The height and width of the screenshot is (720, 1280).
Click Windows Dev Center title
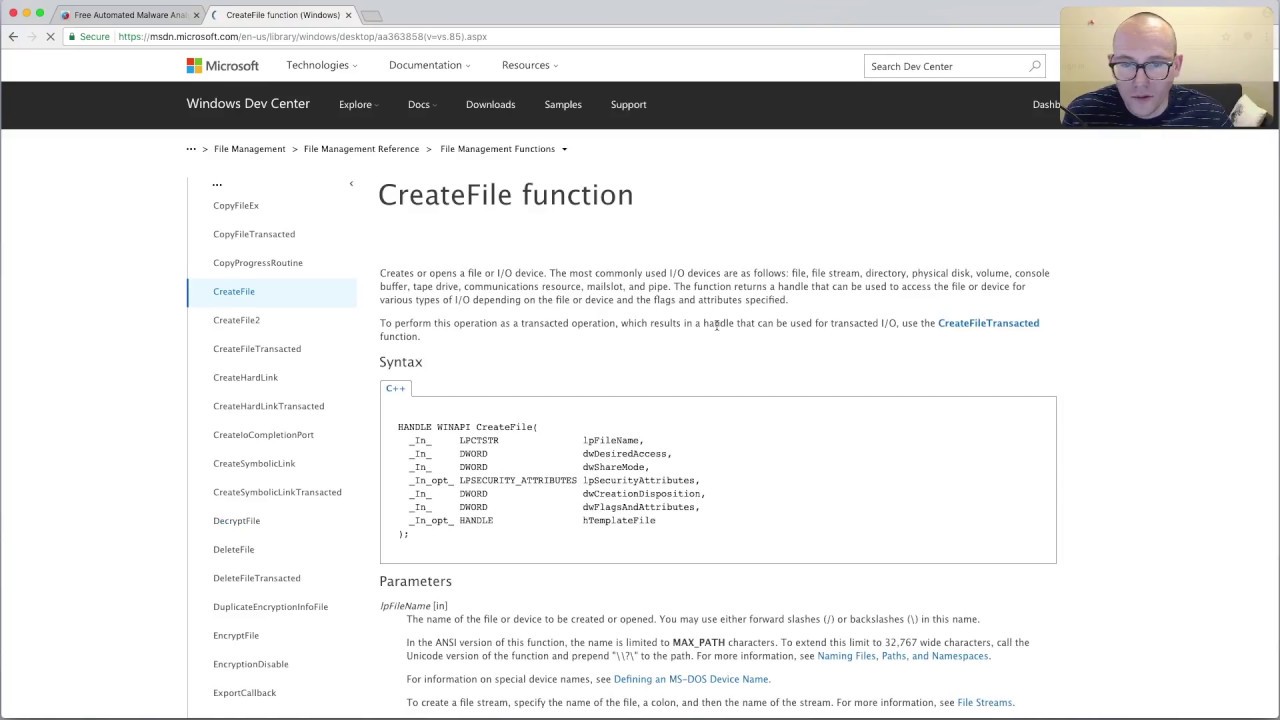(248, 104)
